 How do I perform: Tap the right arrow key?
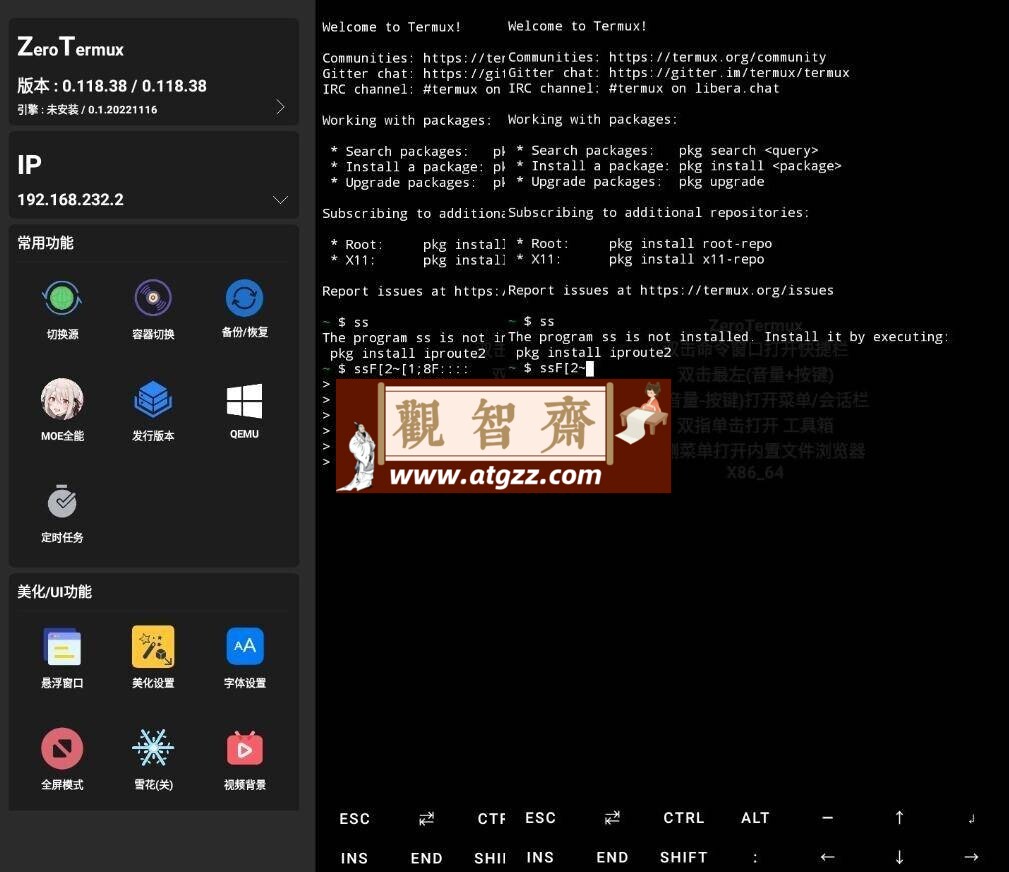point(972,857)
